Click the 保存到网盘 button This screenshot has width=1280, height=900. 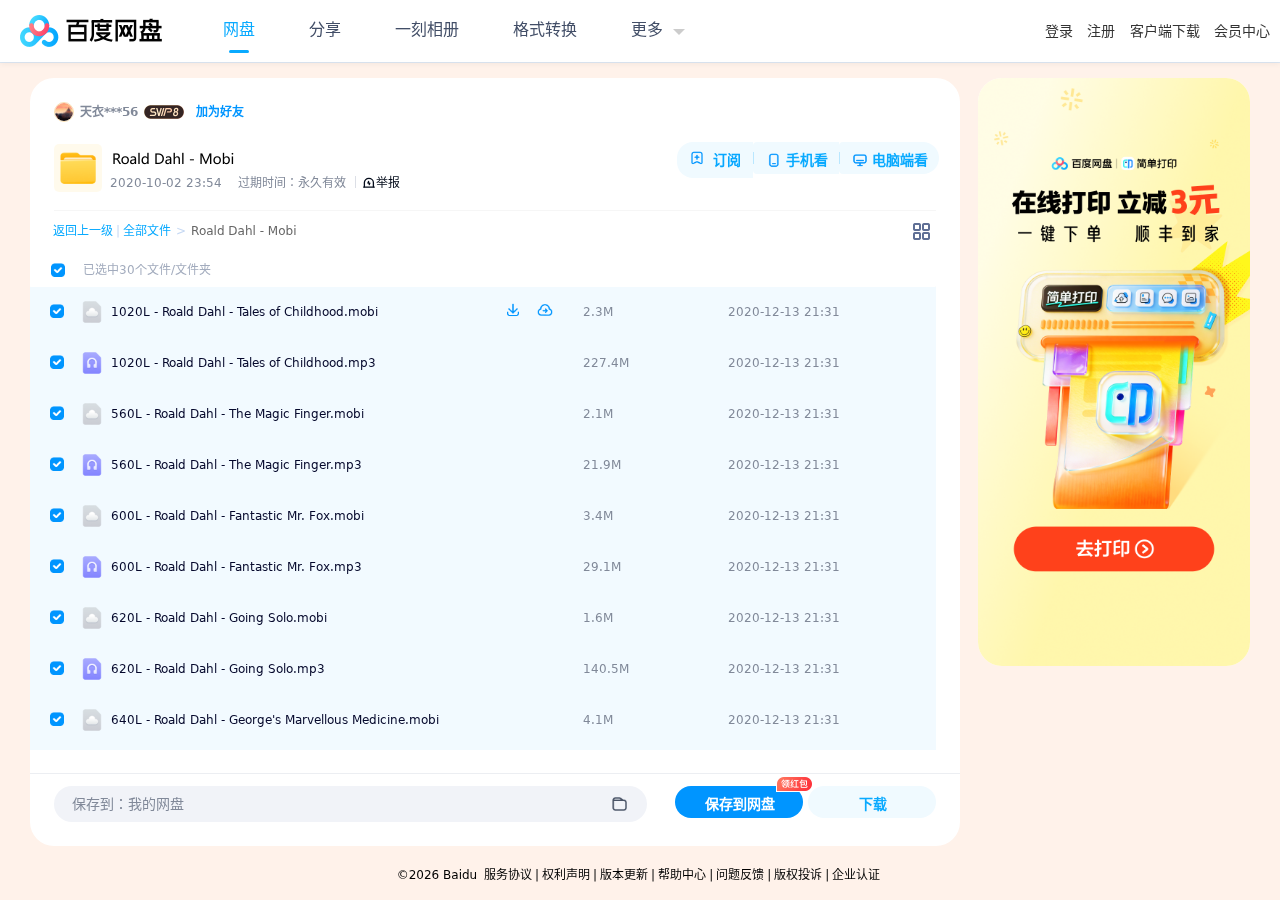pyautogui.click(x=739, y=803)
